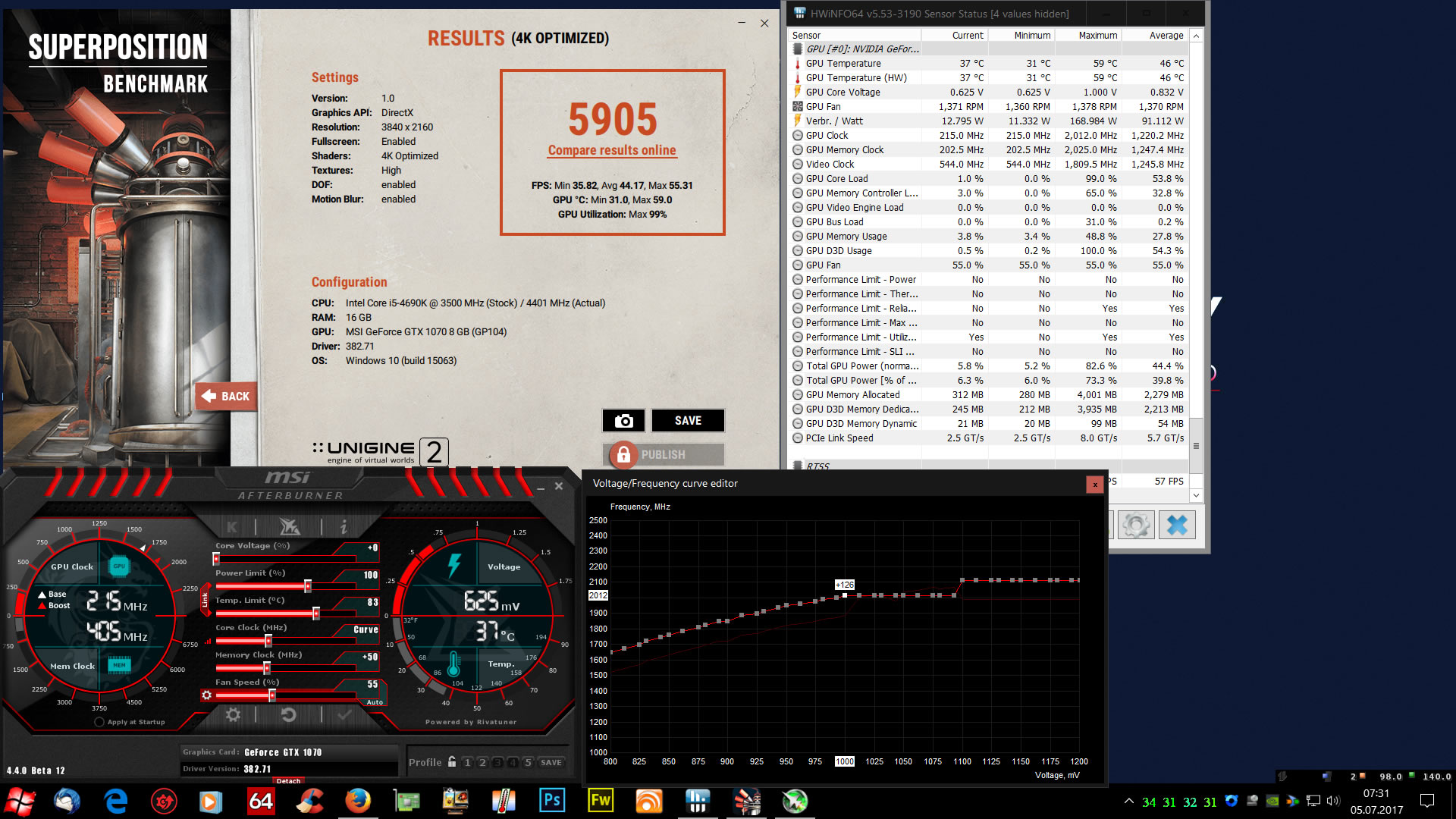Viewport: 1456px width, 819px height.
Task: Expand system tray hidden icons chevron
Action: (x=1128, y=801)
